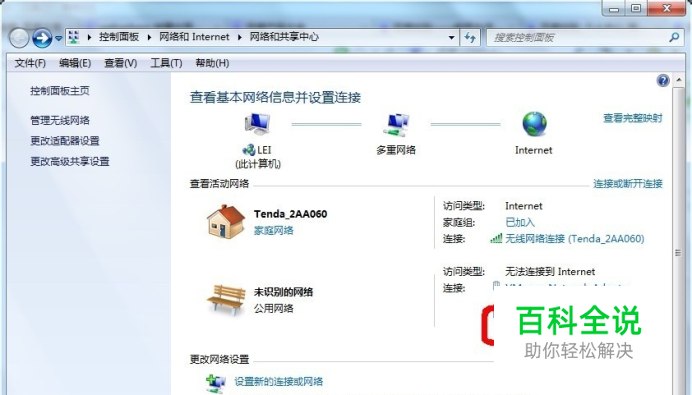Open the 查看完整映射 link

[633, 118]
